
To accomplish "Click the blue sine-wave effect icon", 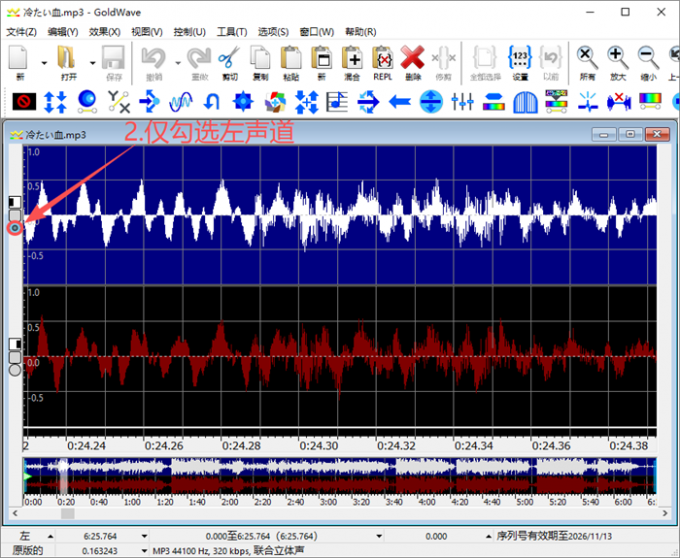I will (x=181, y=102).
